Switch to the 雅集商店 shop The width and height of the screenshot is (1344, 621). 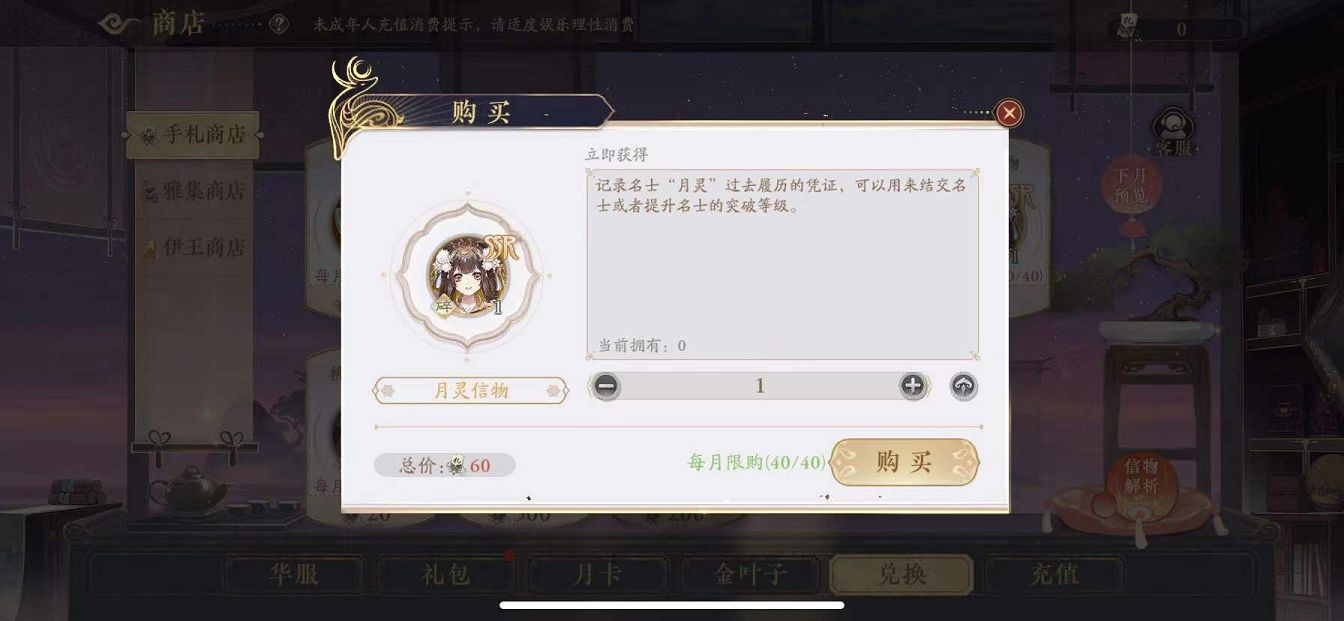click(193, 191)
